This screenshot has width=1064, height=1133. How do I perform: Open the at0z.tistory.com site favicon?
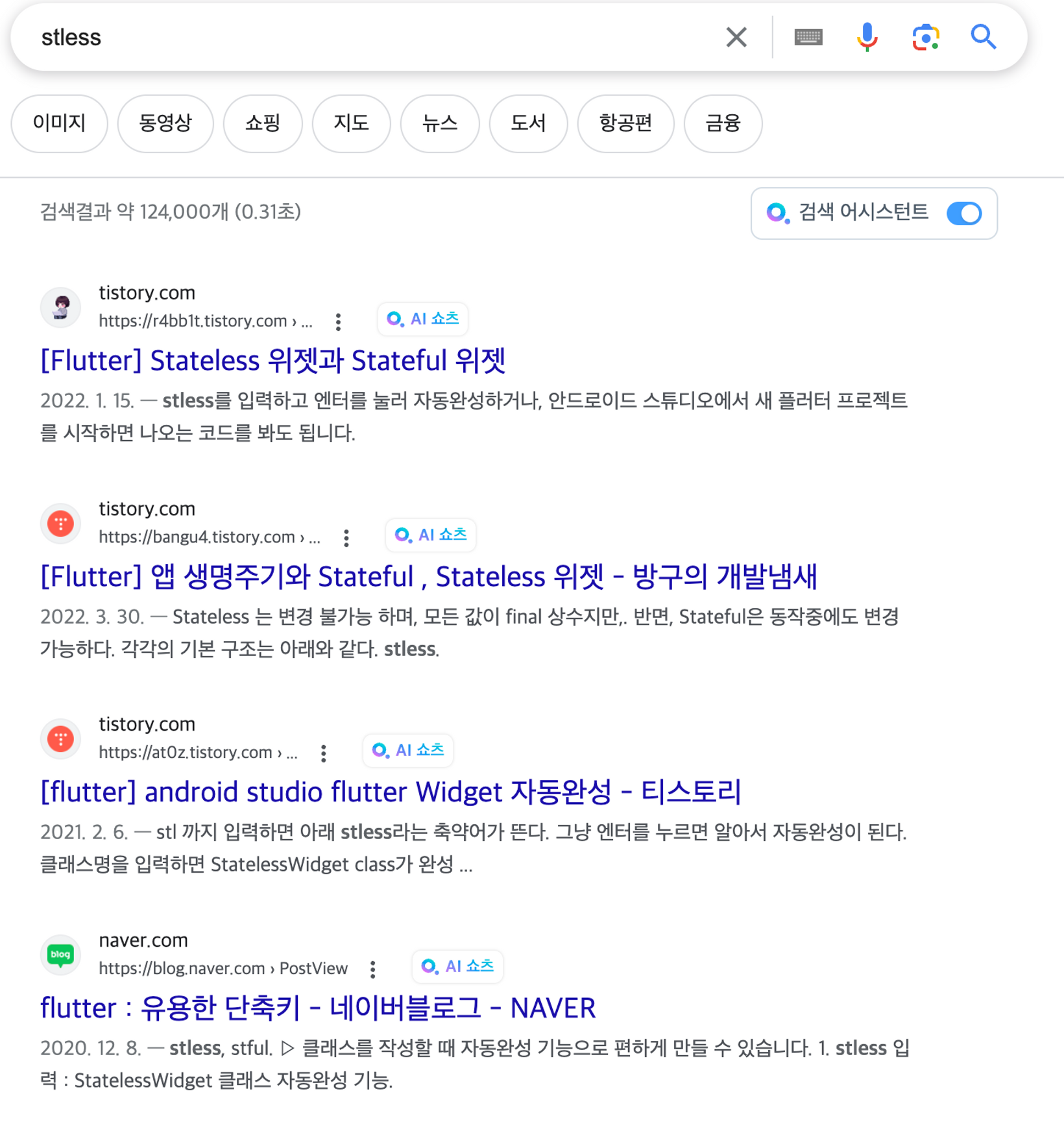(61, 738)
